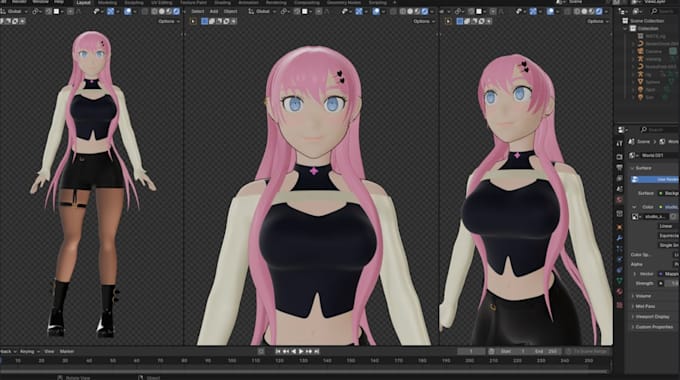Choose Subtract selection mode icon in middle viewport
Screen dimensions: 680x380
point(219,21)
